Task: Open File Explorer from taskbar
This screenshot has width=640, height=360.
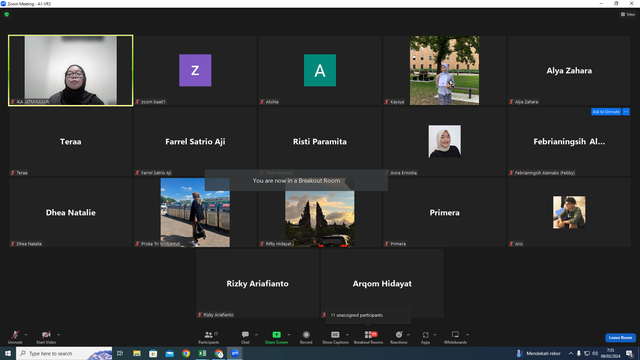Action: (137, 353)
